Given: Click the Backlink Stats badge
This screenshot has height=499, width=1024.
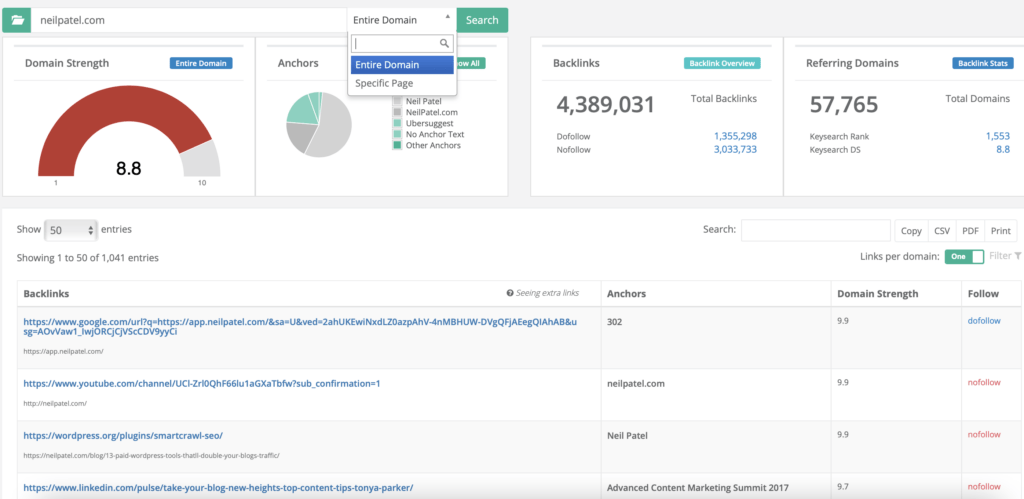Looking at the screenshot, I should [x=982, y=63].
